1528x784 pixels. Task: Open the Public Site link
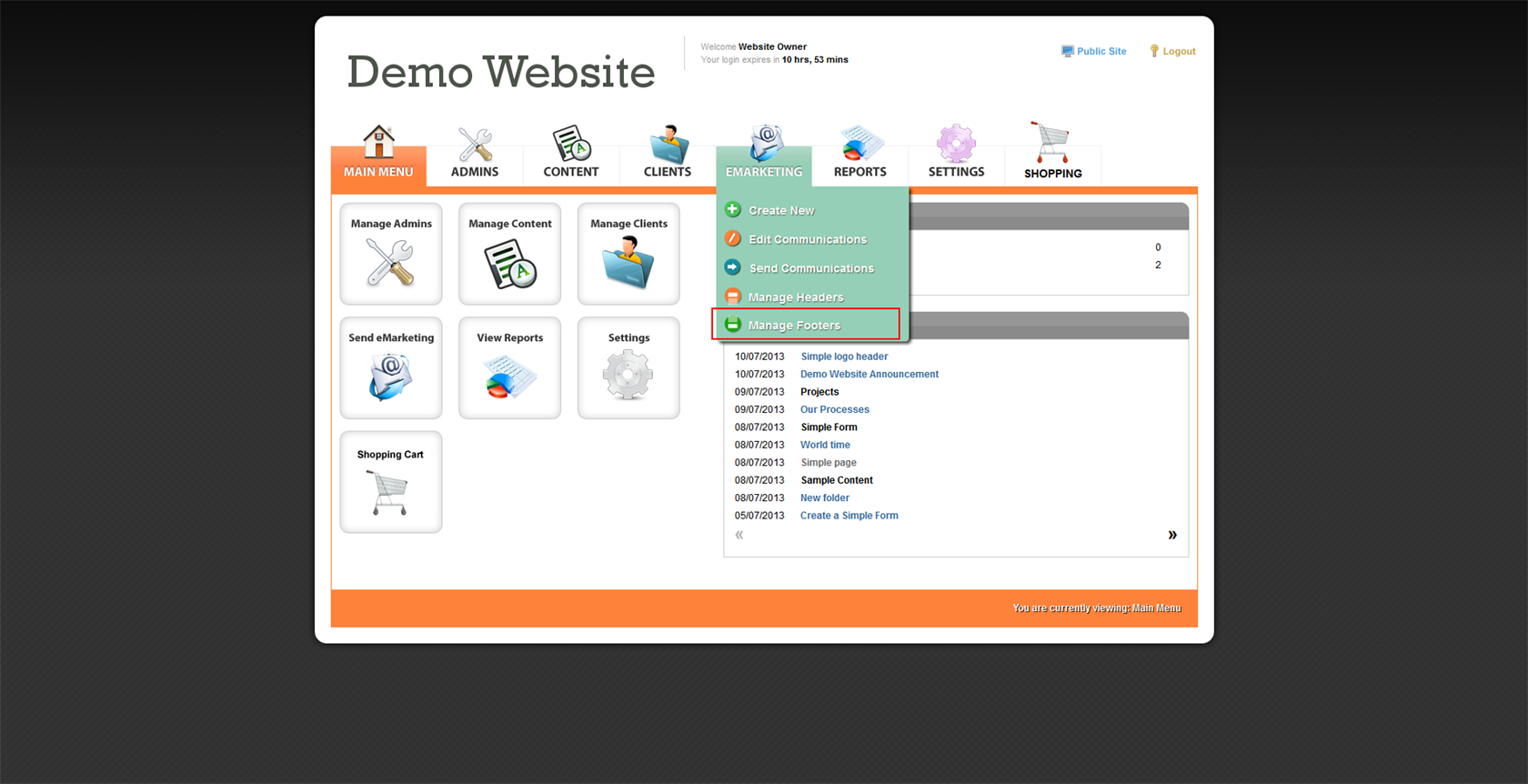(1101, 52)
